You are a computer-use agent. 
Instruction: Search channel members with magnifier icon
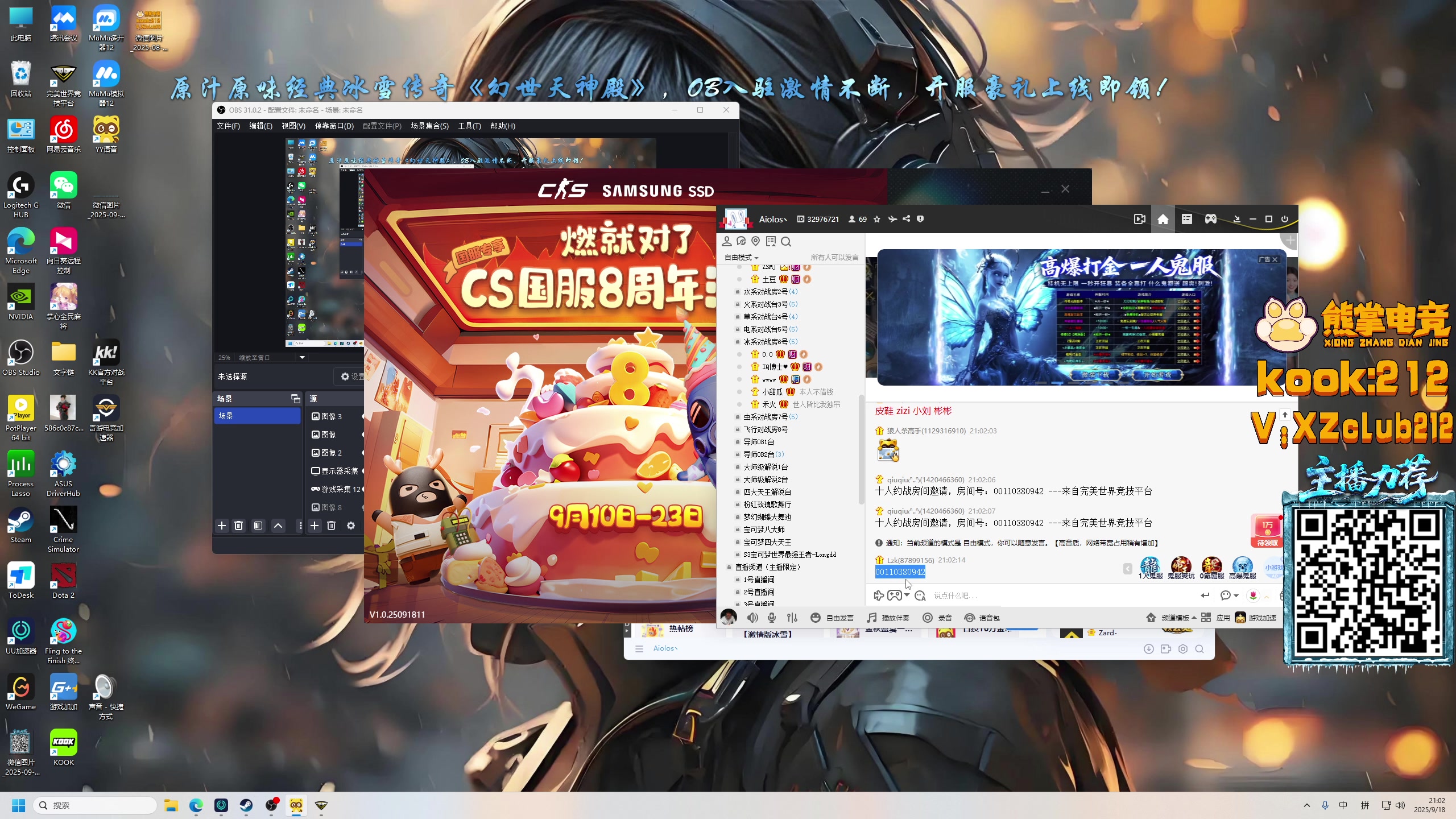point(786,242)
